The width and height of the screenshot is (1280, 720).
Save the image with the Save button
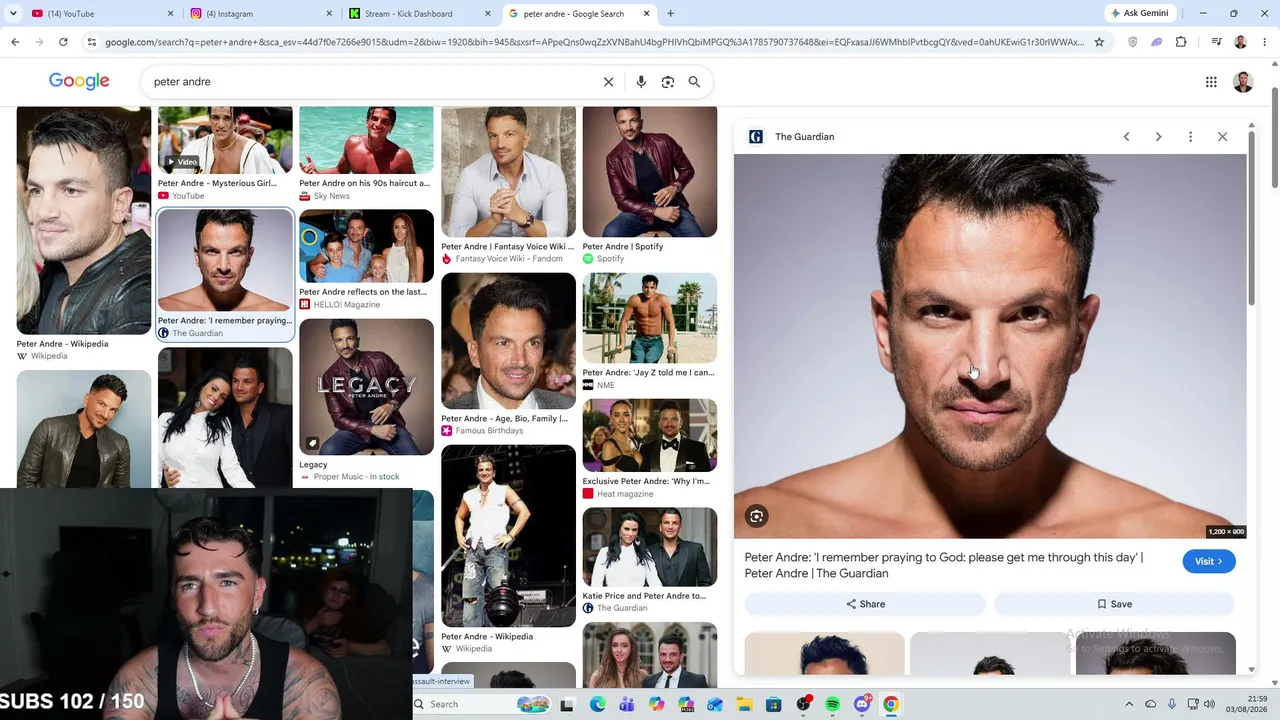[1114, 604]
